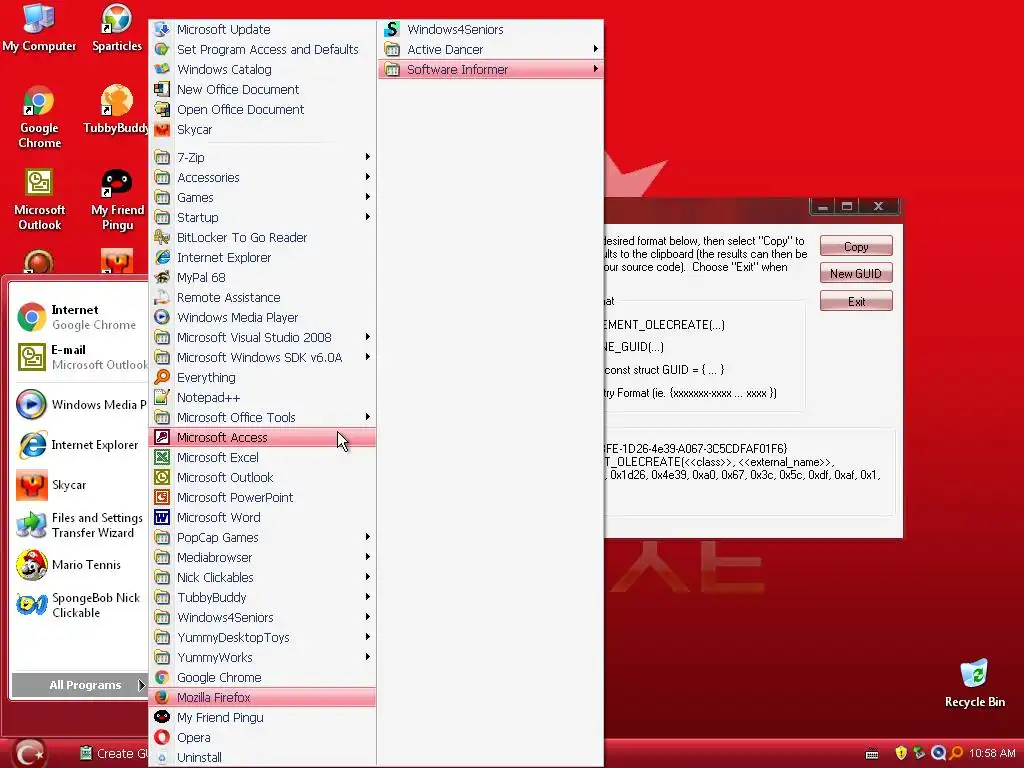Open the Recycle Bin
The width and height of the screenshot is (1024, 768).
974,684
